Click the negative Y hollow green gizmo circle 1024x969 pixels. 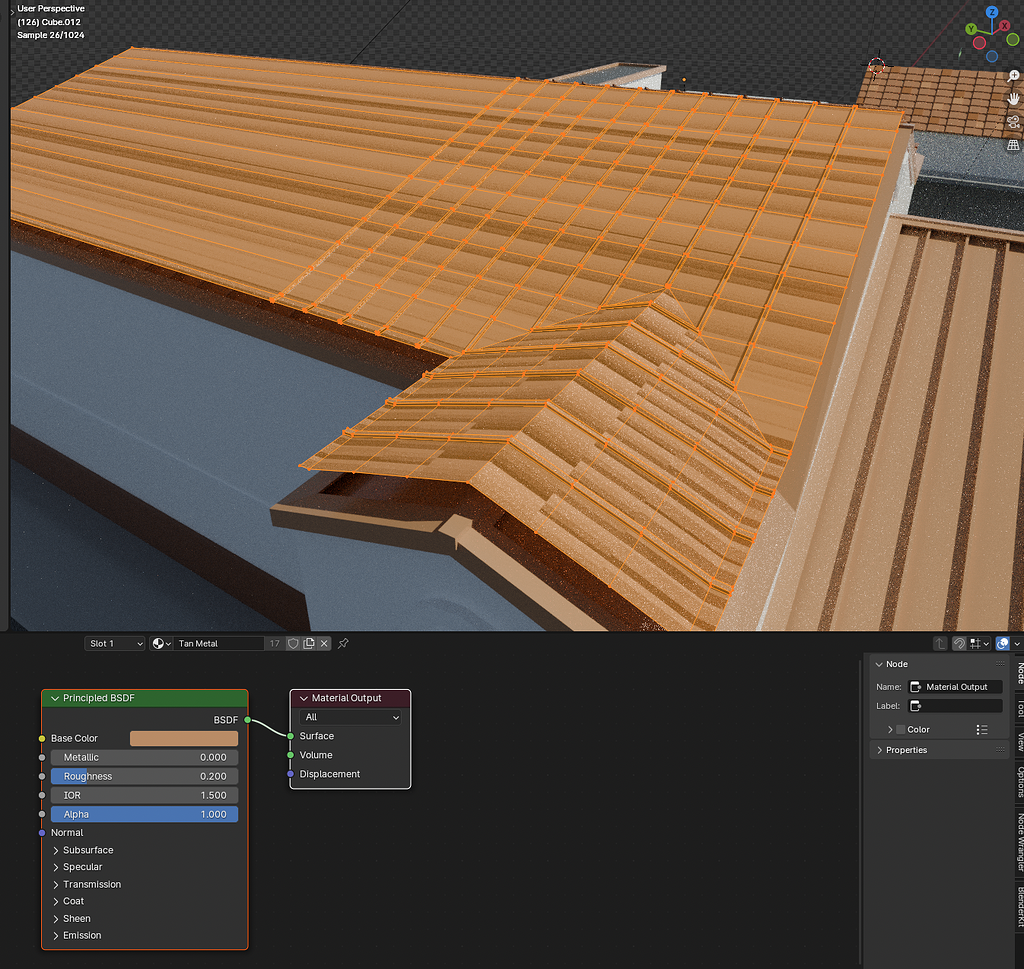(1012, 40)
